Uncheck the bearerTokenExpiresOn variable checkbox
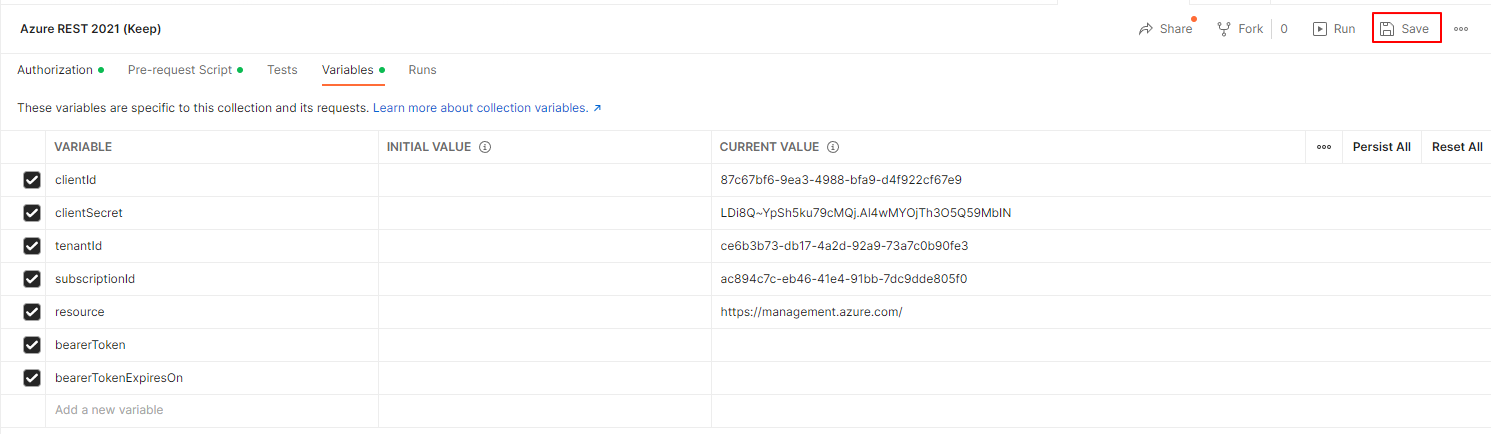Screen dimensions: 1491x434 coord(32,378)
